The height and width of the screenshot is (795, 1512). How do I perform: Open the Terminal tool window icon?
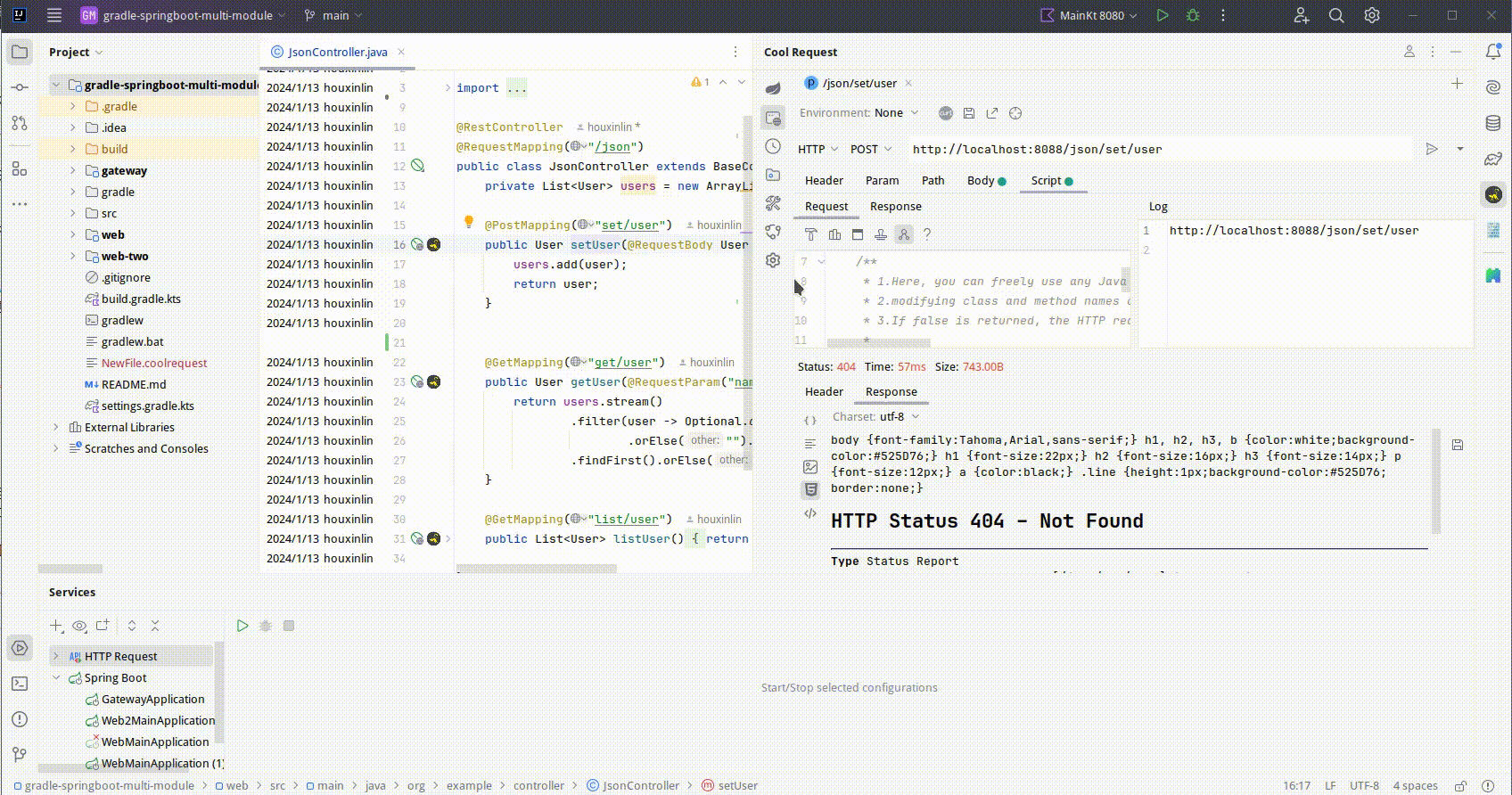click(x=20, y=684)
